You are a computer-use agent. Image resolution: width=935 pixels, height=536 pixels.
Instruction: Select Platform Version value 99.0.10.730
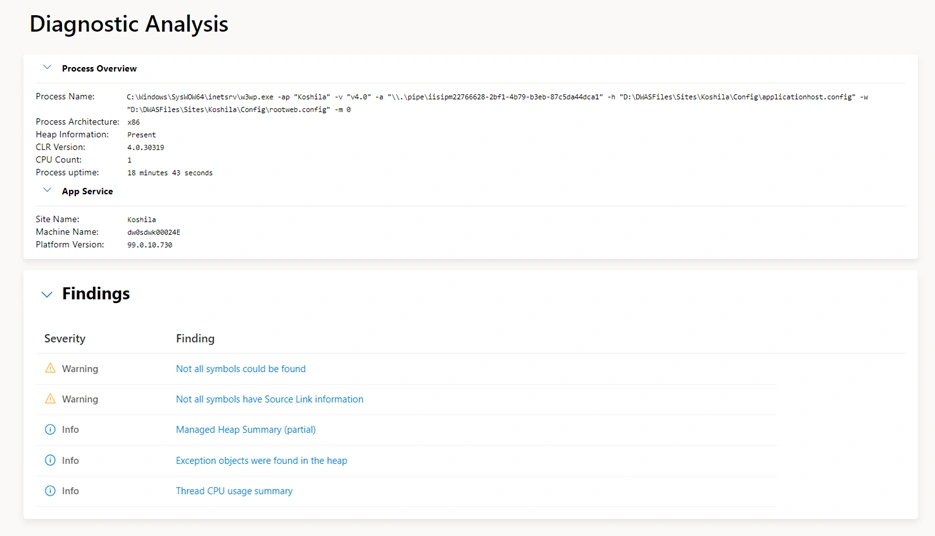[150, 245]
